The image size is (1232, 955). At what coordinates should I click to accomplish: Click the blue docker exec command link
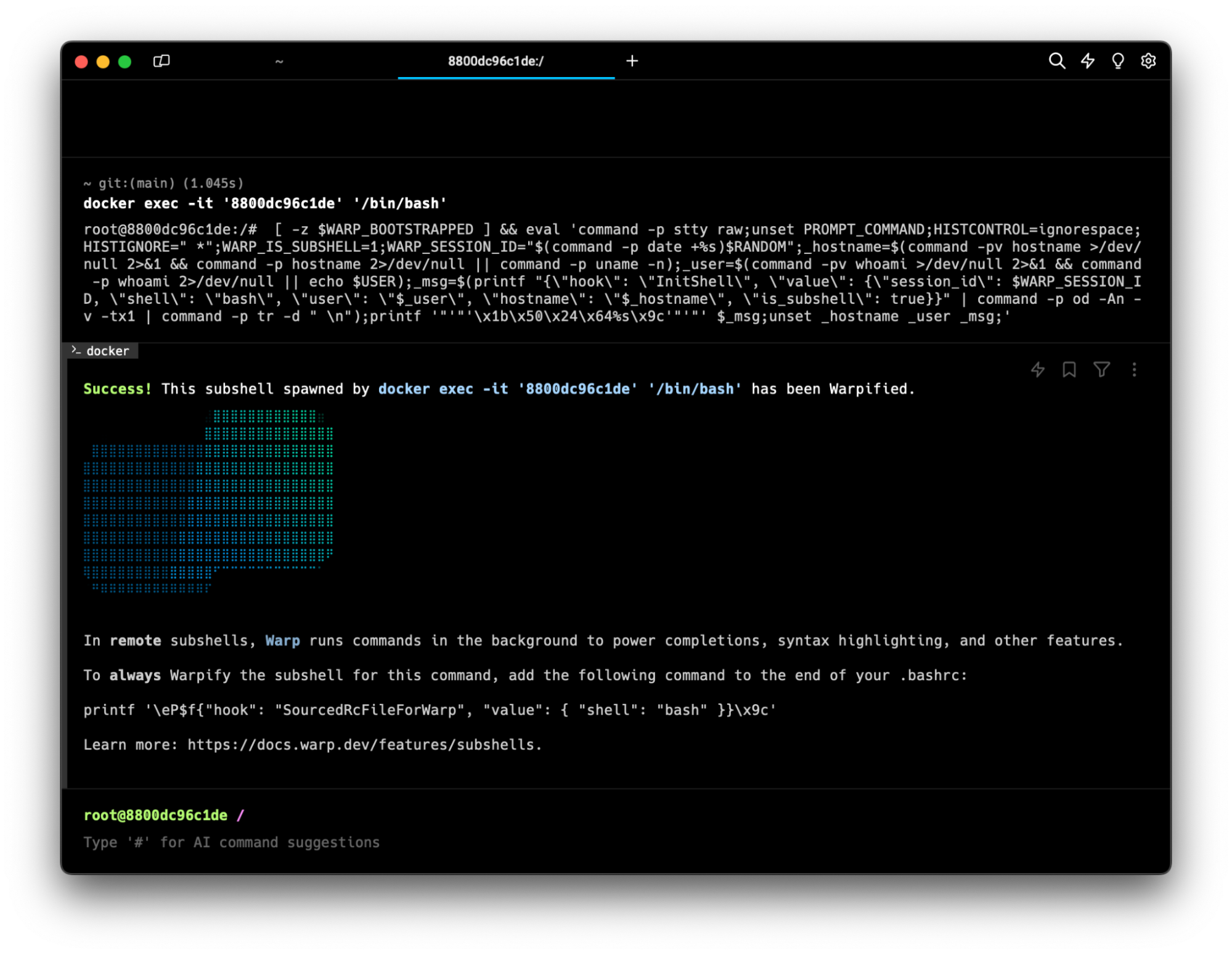coord(560,389)
